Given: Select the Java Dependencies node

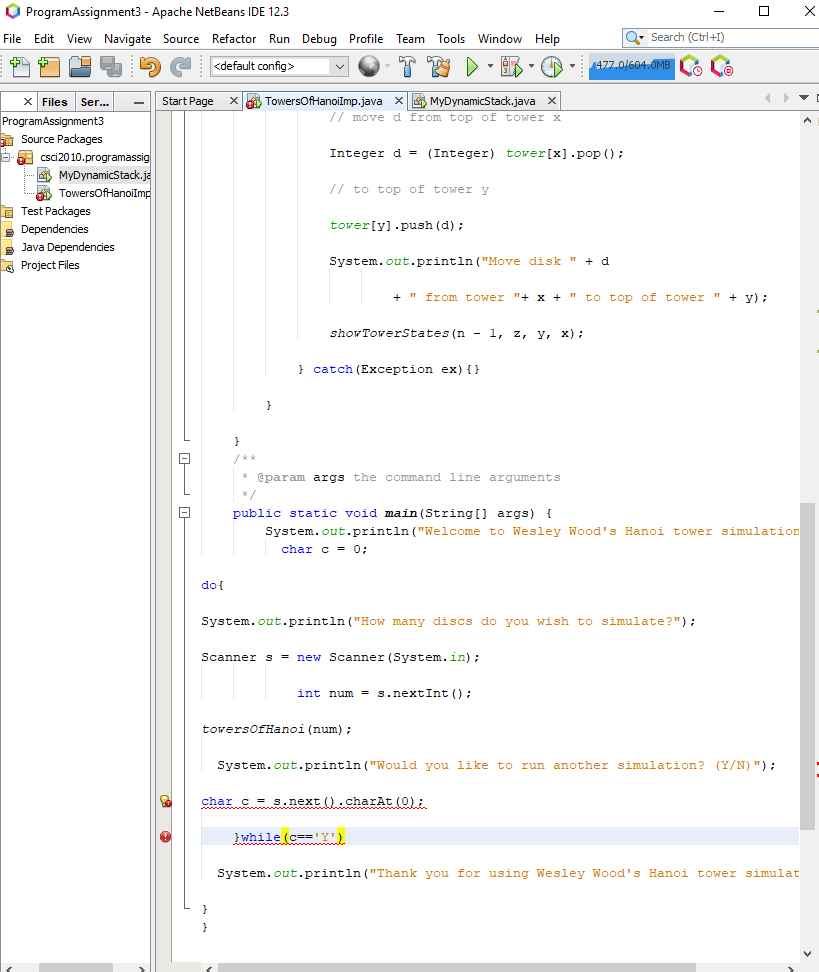Looking at the screenshot, I should (x=68, y=247).
